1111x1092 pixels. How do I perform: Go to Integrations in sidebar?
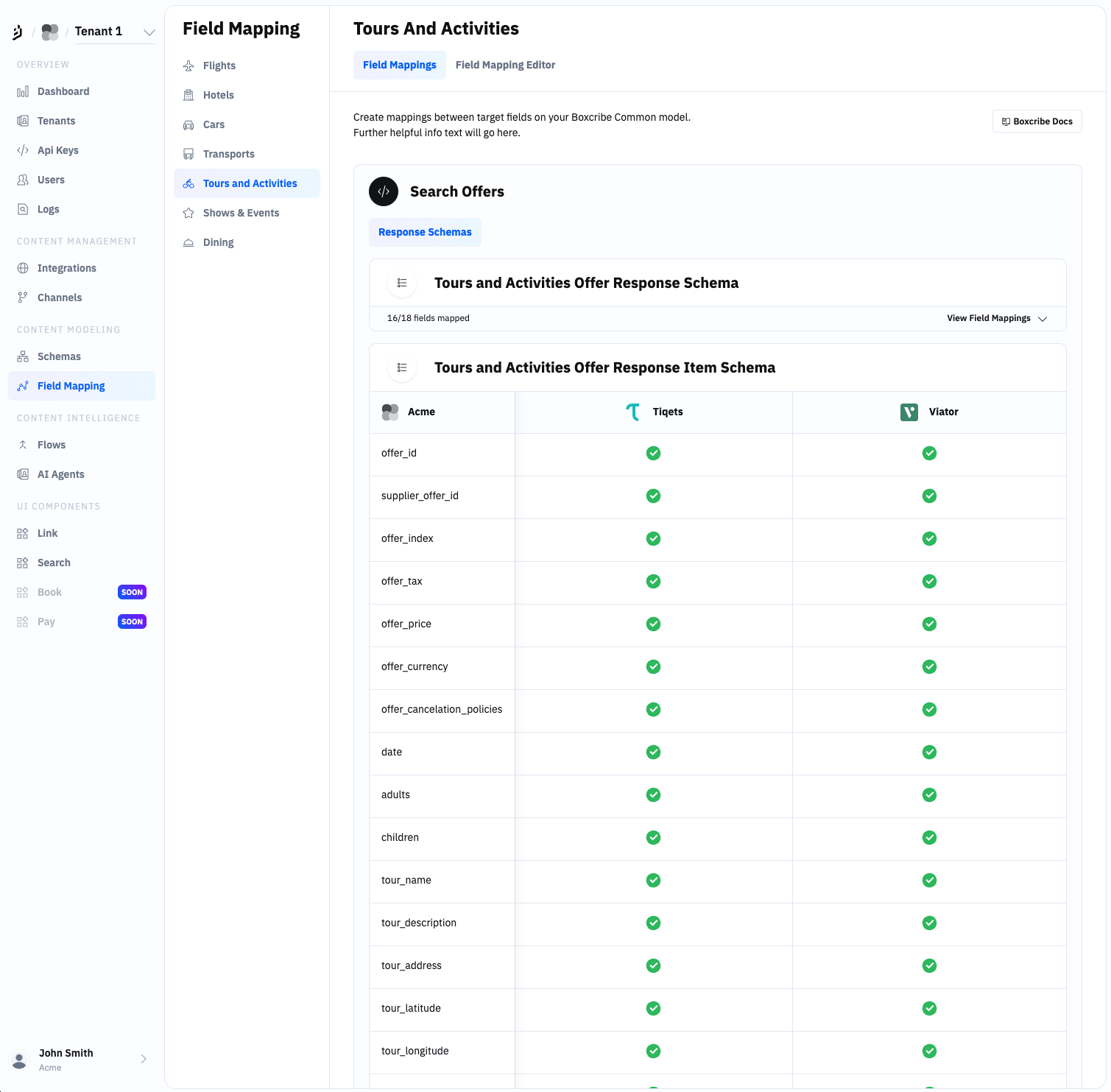pyautogui.click(x=67, y=268)
